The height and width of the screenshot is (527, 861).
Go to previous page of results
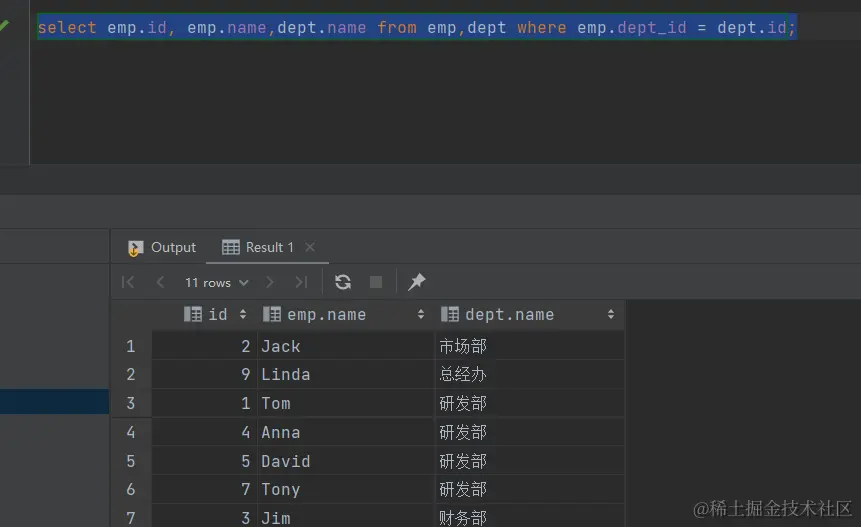click(x=160, y=282)
